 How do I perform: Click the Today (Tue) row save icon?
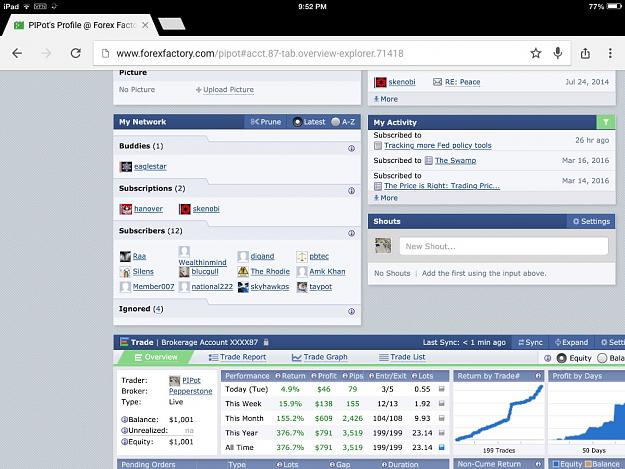coord(441,389)
